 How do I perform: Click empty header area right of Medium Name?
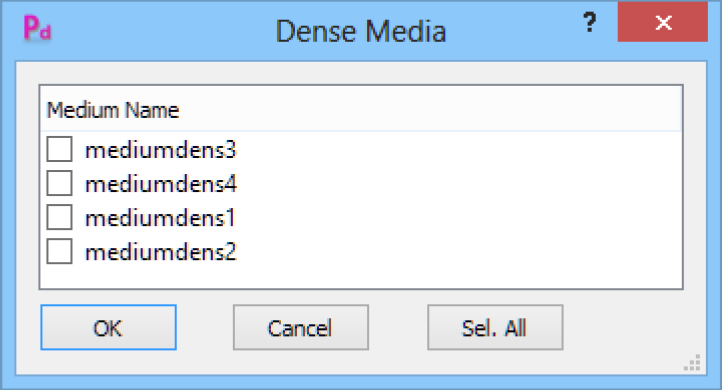tap(431, 110)
